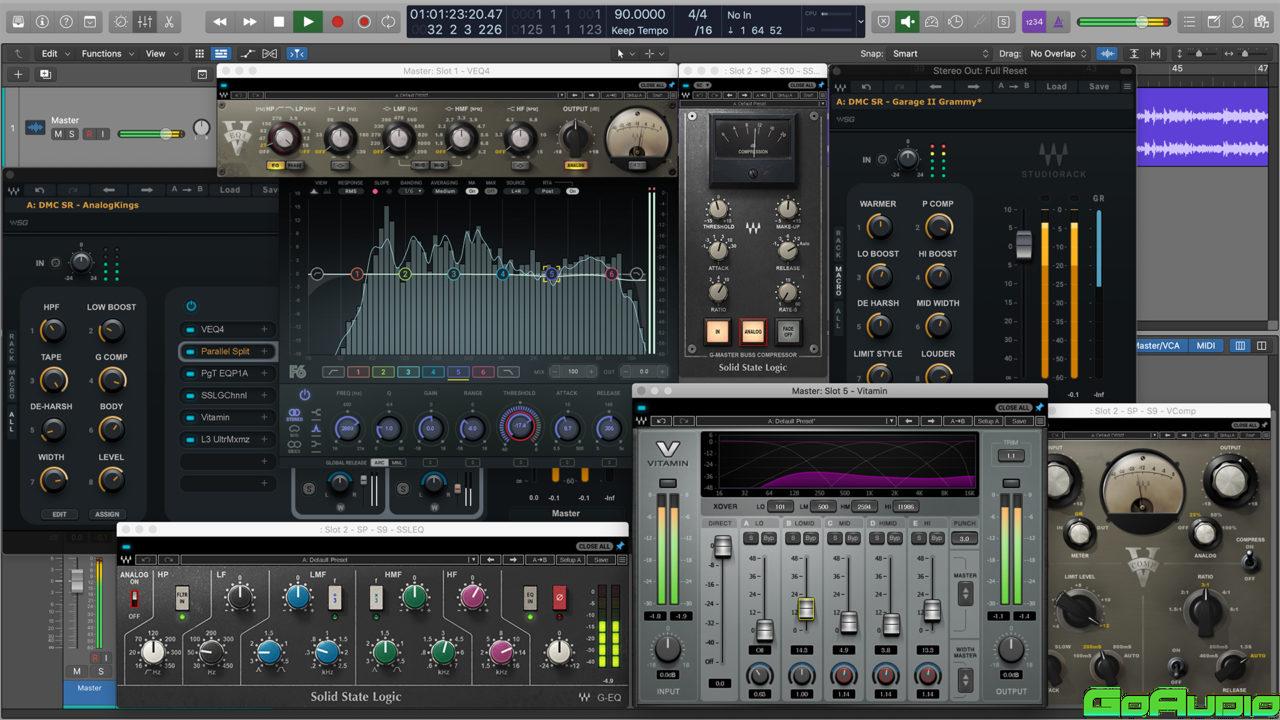Open F6 banding 1/6 dropdown

[x=409, y=191]
